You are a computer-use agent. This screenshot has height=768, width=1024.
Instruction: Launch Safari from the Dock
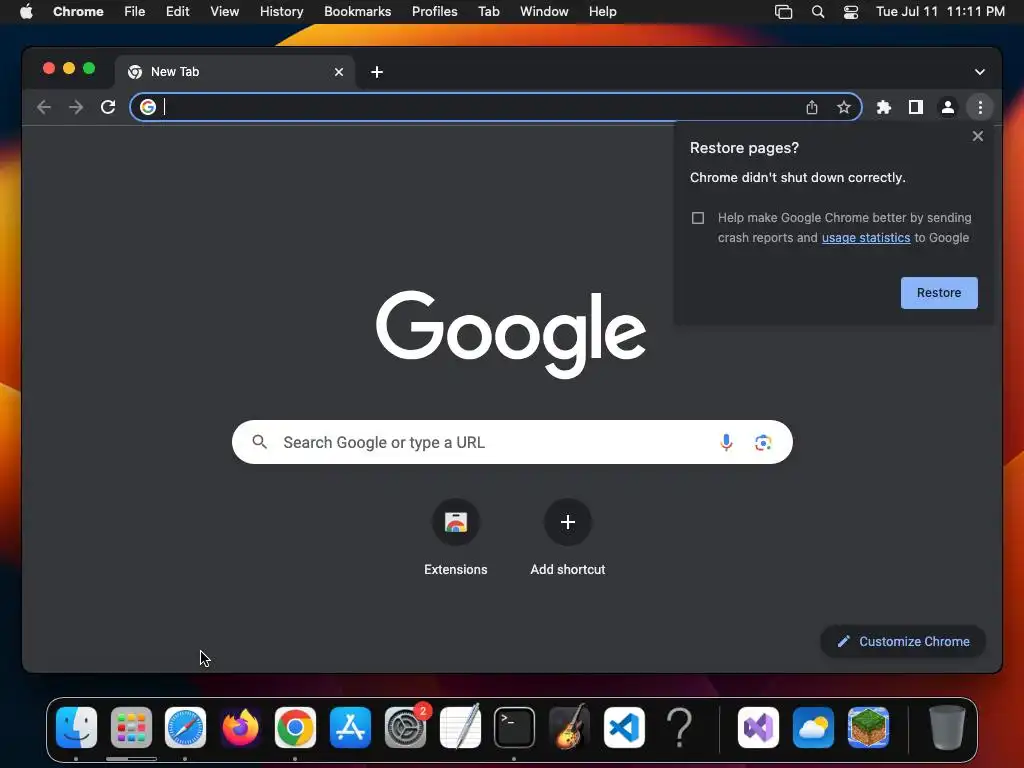tap(185, 728)
